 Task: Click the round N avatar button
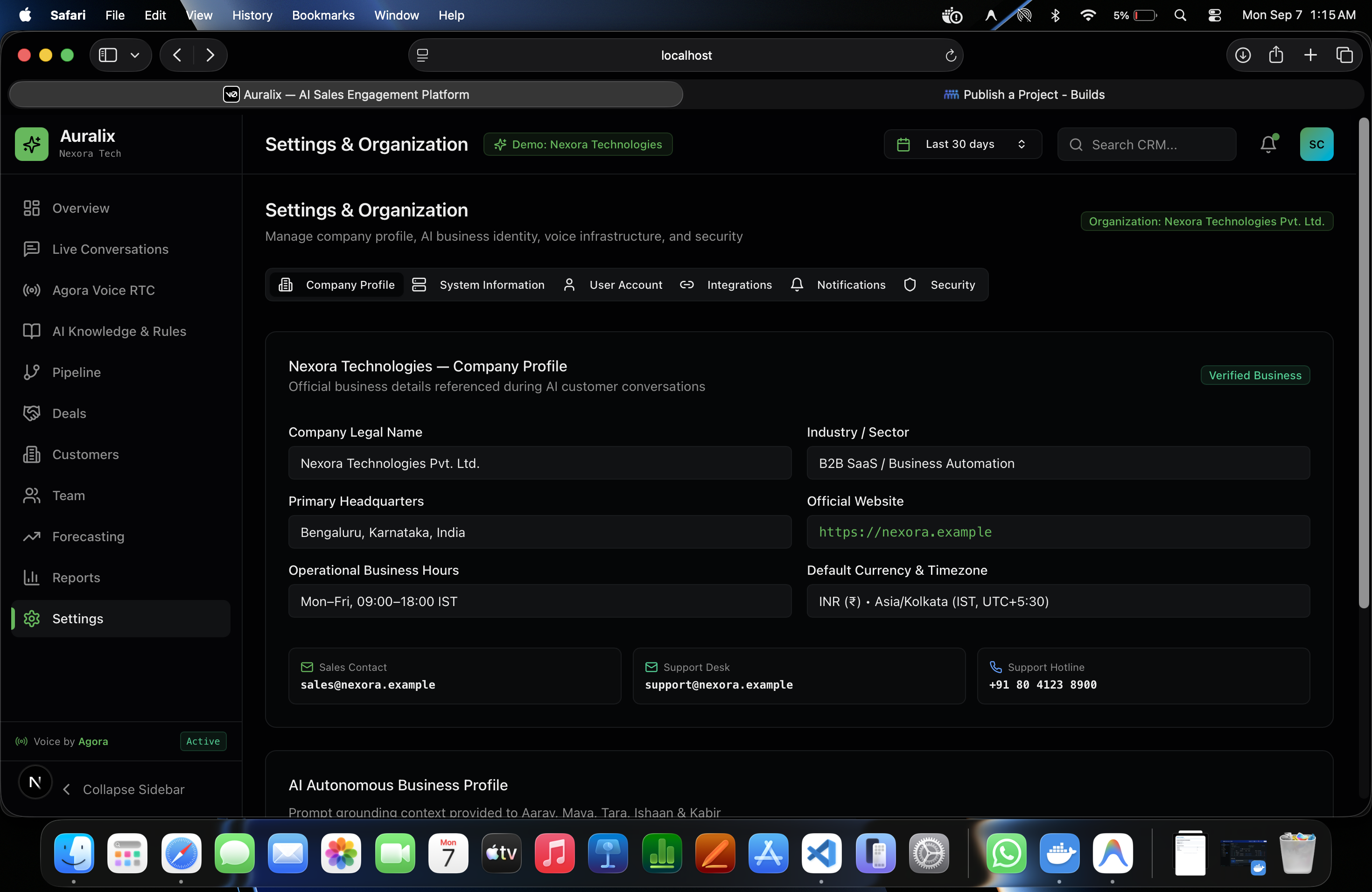pos(35,782)
